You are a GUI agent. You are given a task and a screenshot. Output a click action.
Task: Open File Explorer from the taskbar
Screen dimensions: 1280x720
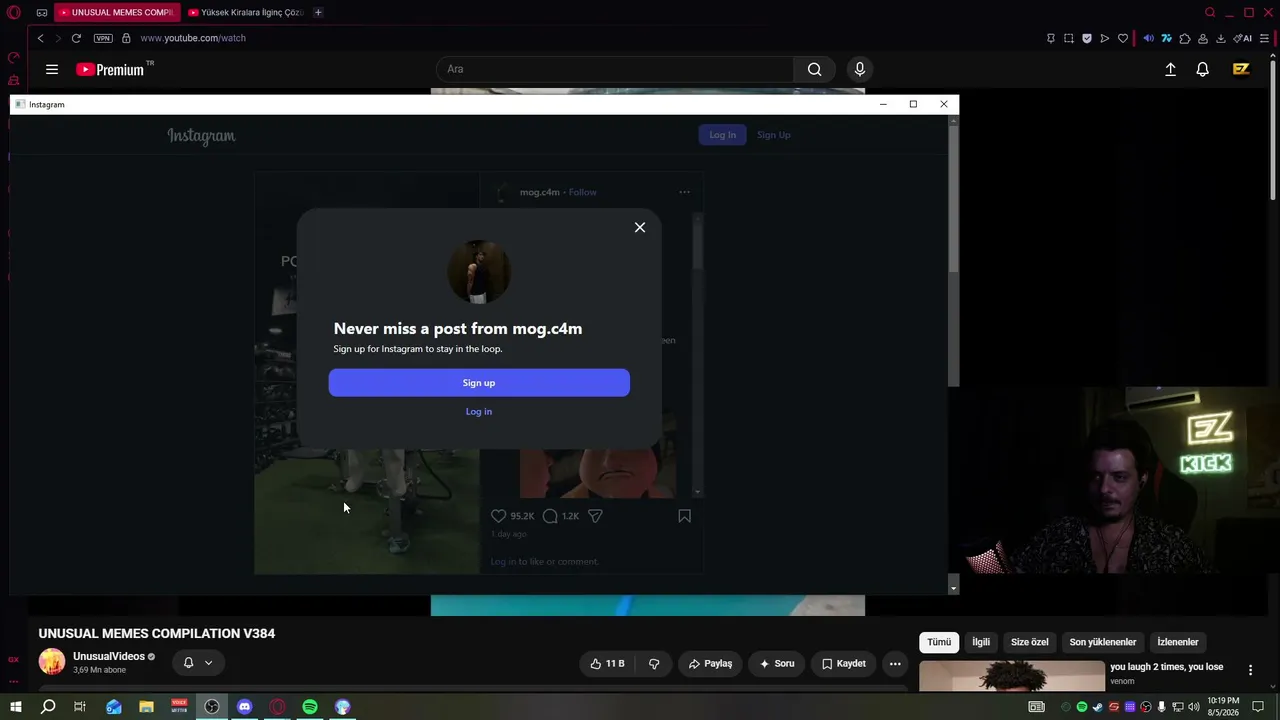pyautogui.click(x=146, y=707)
